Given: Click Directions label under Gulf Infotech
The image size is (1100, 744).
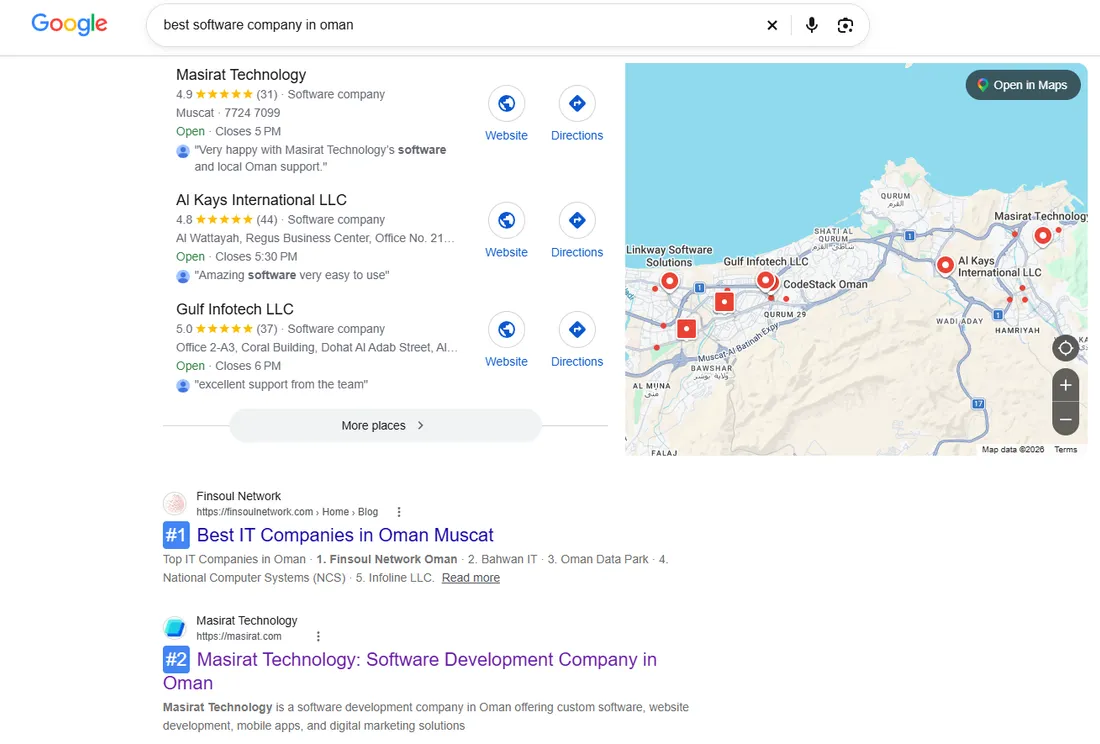Looking at the screenshot, I should point(577,362).
